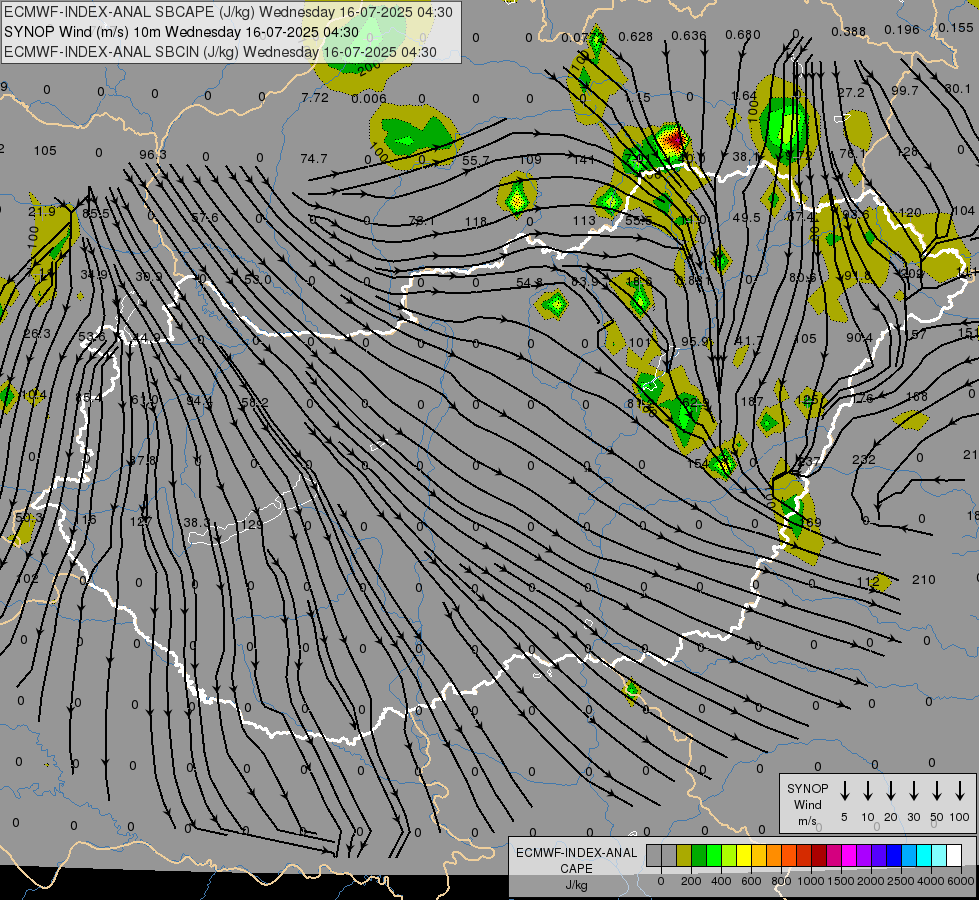The width and height of the screenshot is (979, 900).
Task: Click the SYNOP Wind 10m title line
Action: [181, 32]
